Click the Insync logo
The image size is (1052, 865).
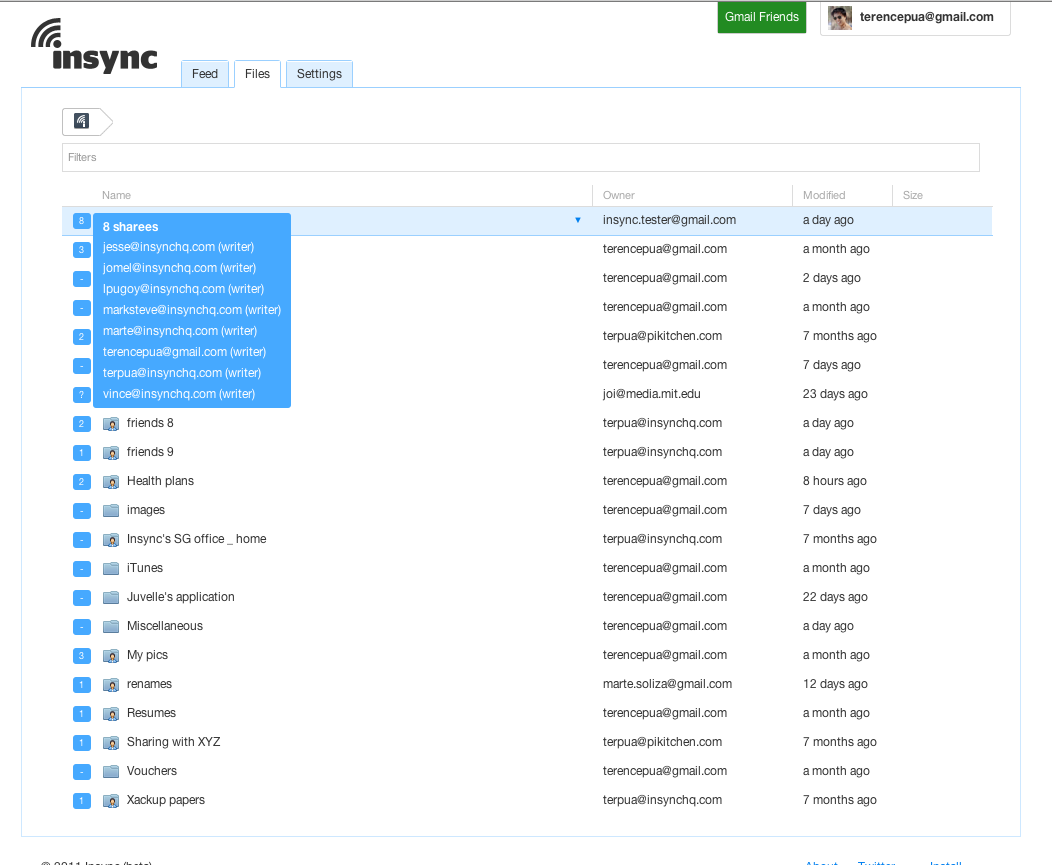tap(94, 47)
